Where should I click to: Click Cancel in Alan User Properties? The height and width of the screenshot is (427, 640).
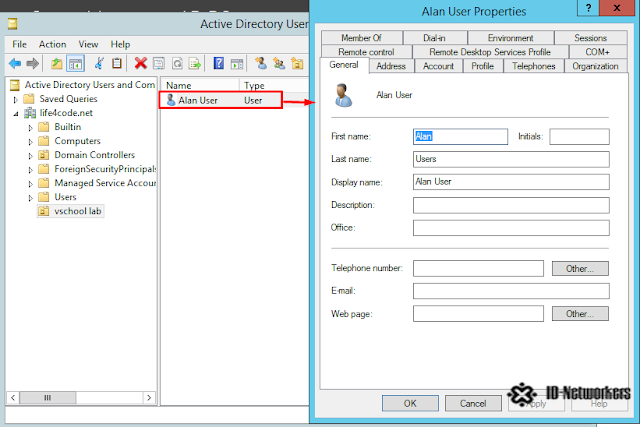point(473,403)
